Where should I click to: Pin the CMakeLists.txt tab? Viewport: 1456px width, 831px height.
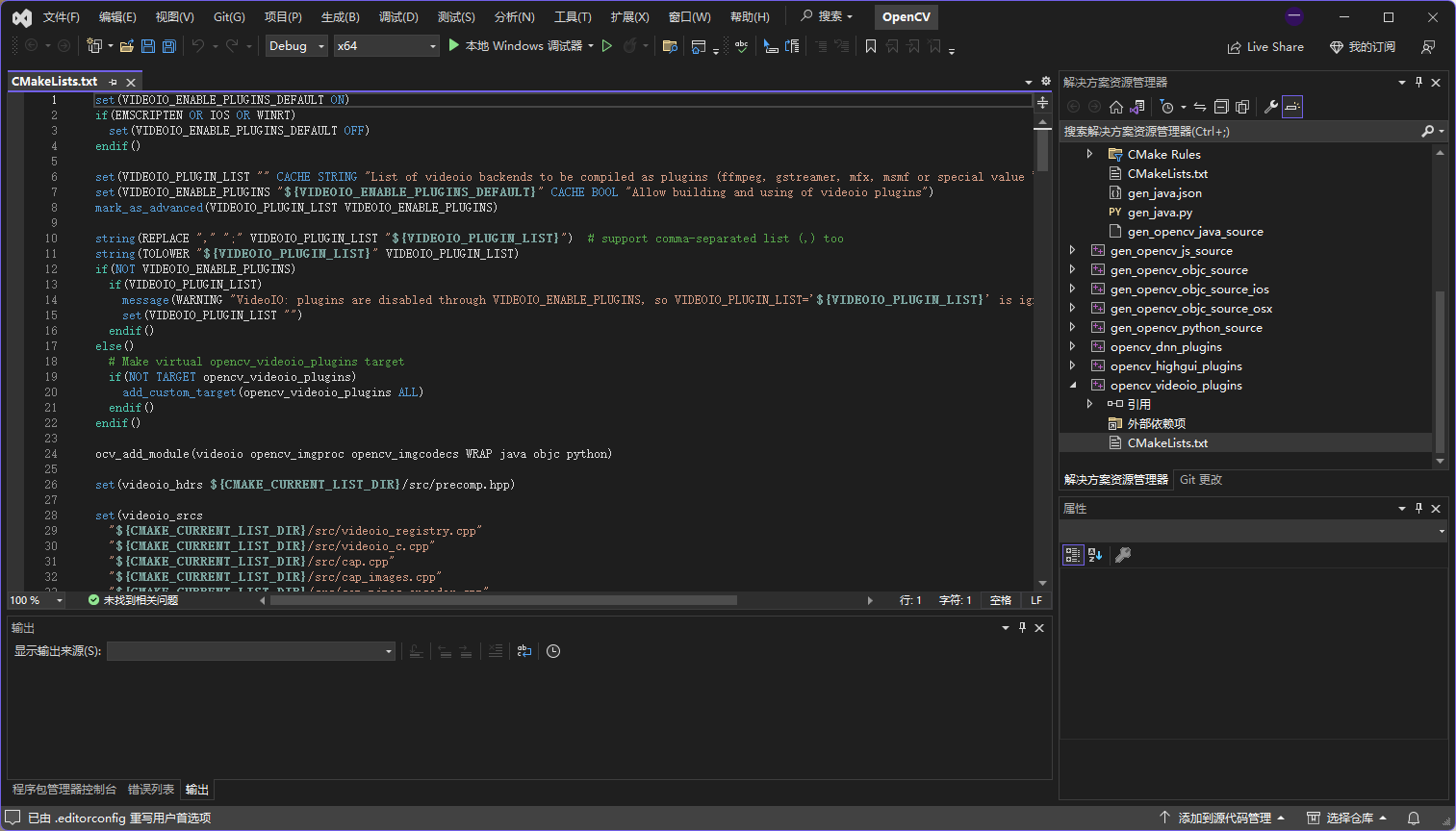[x=113, y=82]
